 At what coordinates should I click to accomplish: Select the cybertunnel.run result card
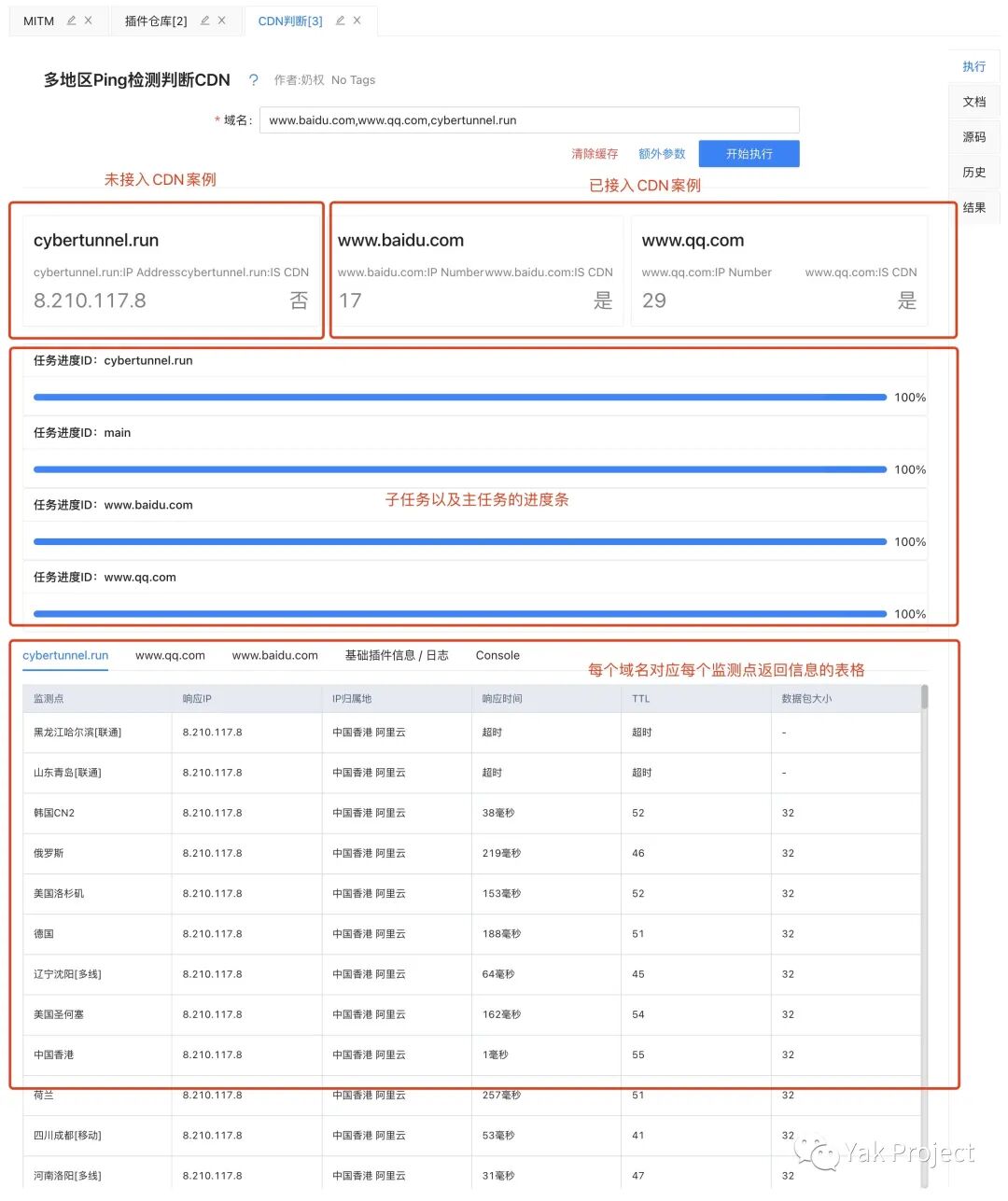click(172, 271)
